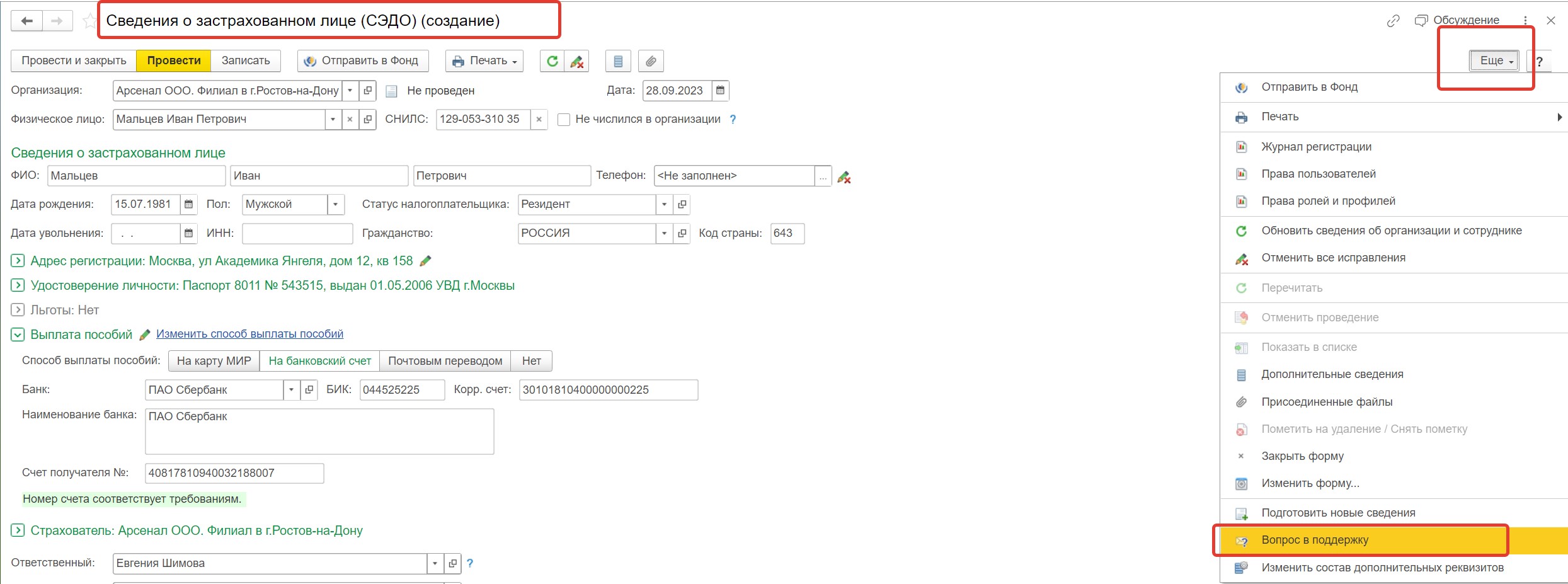Click help question mark beside Не числился checkbox
This screenshot has width=1568, height=584.
tap(733, 119)
